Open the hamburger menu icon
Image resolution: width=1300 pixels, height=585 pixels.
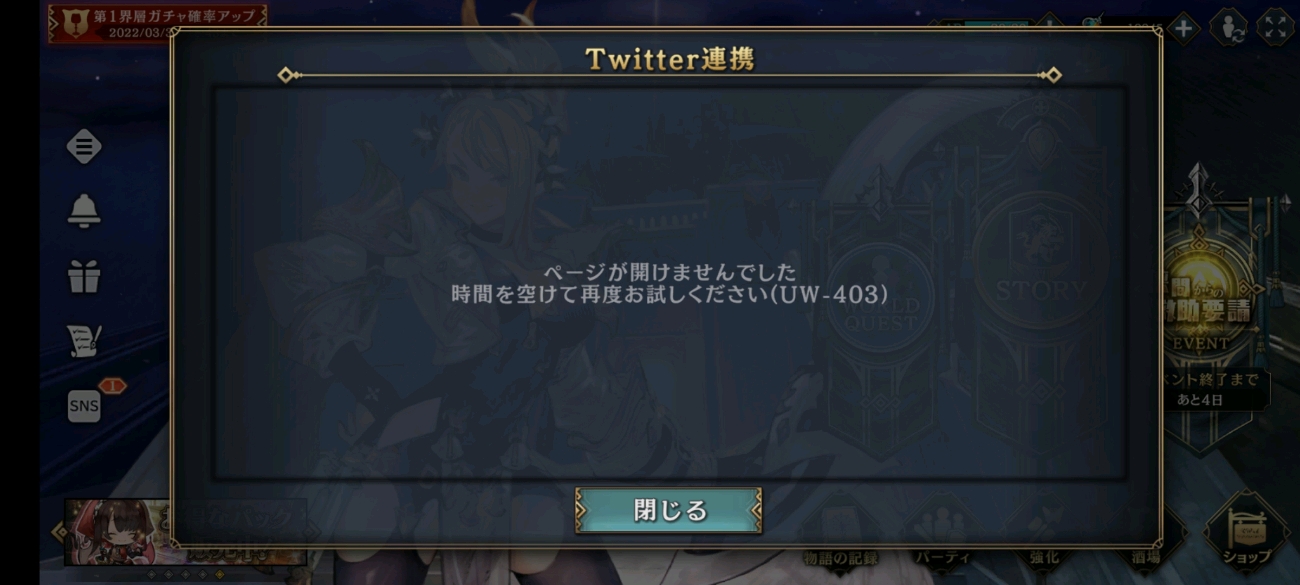click(84, 147)
